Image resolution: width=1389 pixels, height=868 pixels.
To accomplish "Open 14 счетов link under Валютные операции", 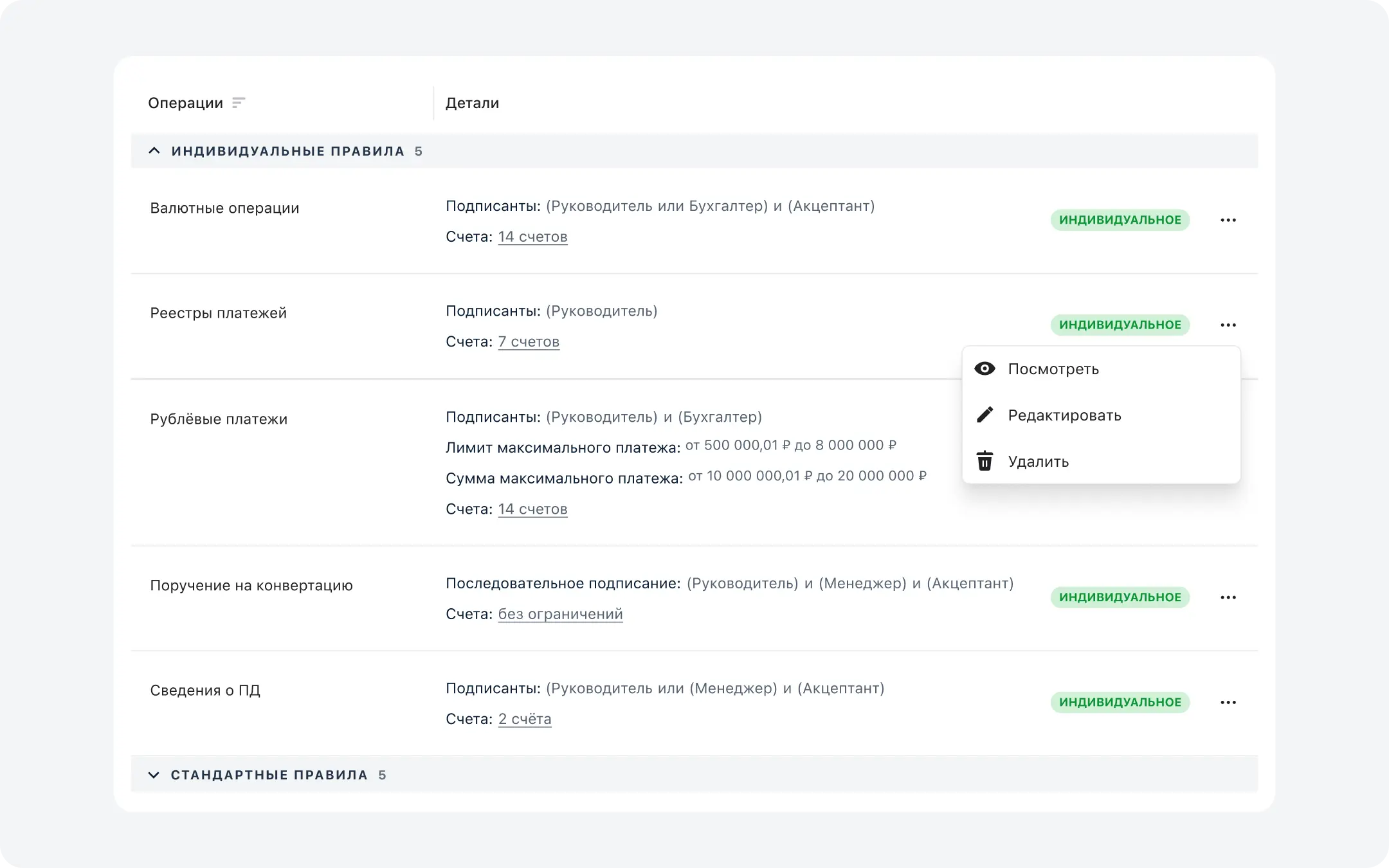I will [x=532, y=237].
